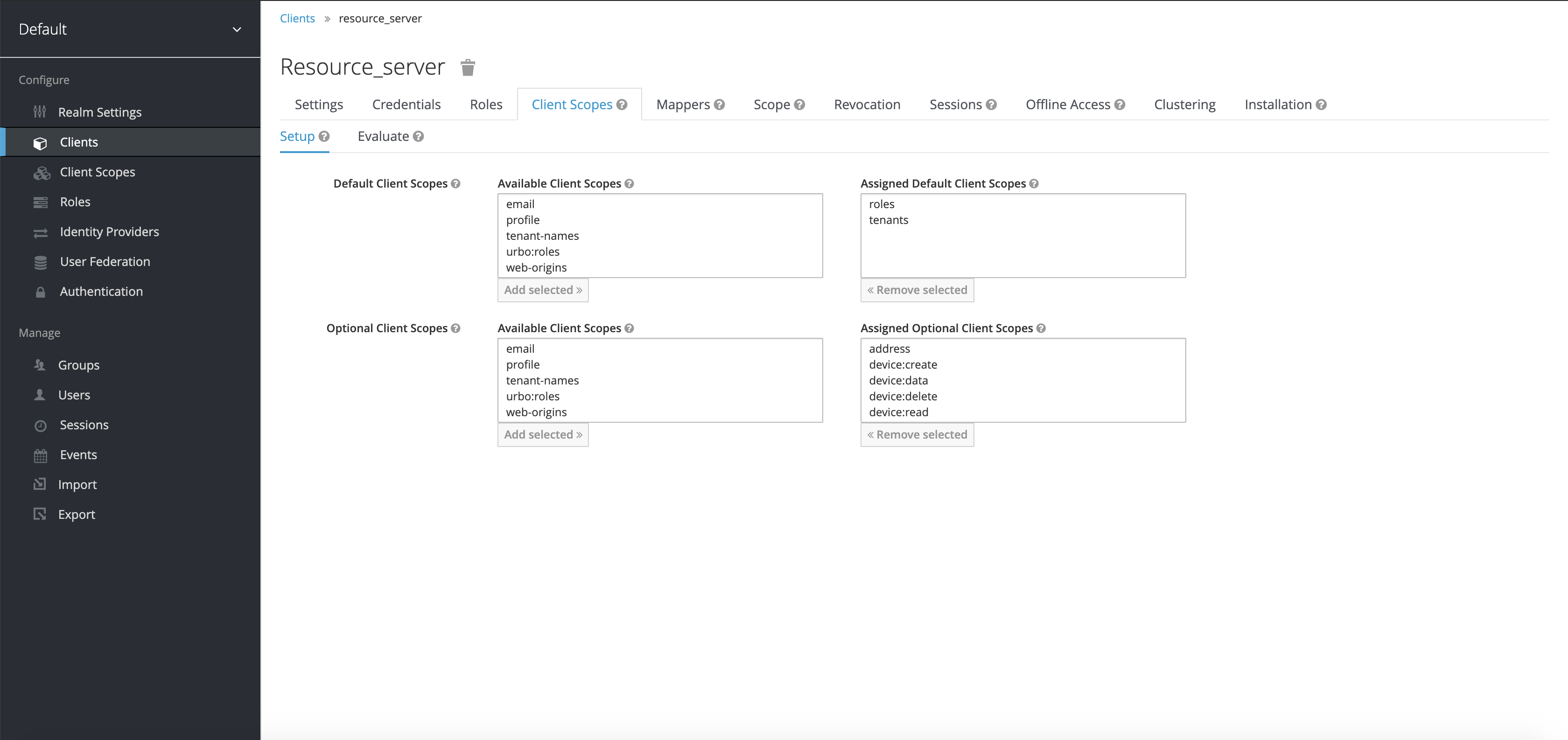Click Remove selected for Assigned Optional Client Scopes

coord(917,434)
